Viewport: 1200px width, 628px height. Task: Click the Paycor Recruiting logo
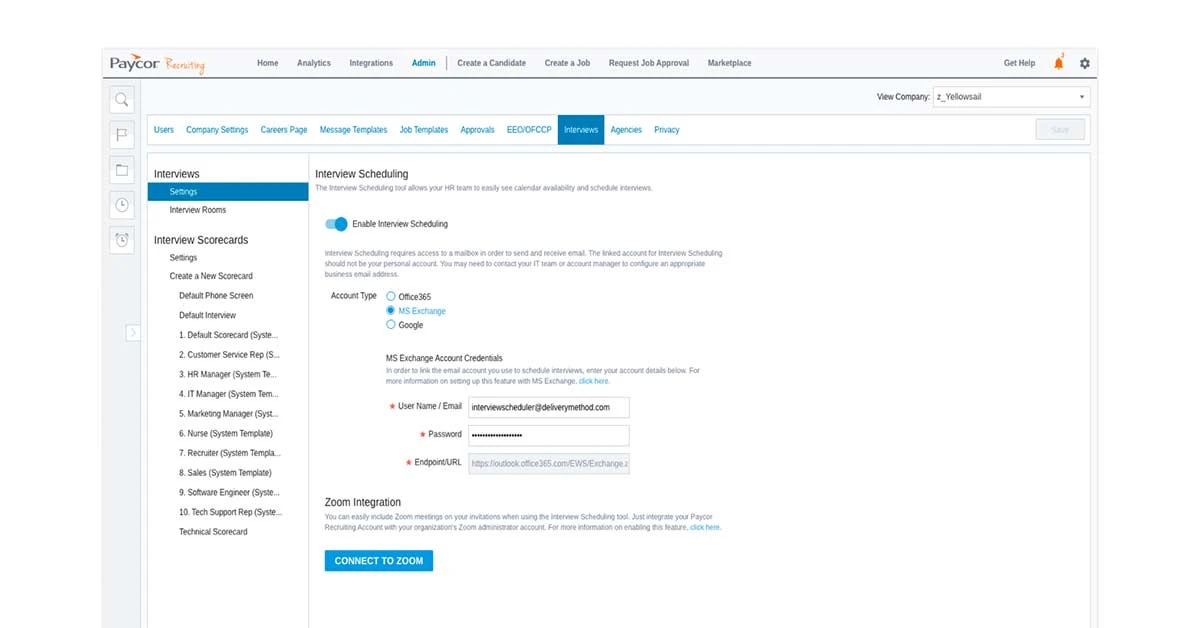point(155,62)
